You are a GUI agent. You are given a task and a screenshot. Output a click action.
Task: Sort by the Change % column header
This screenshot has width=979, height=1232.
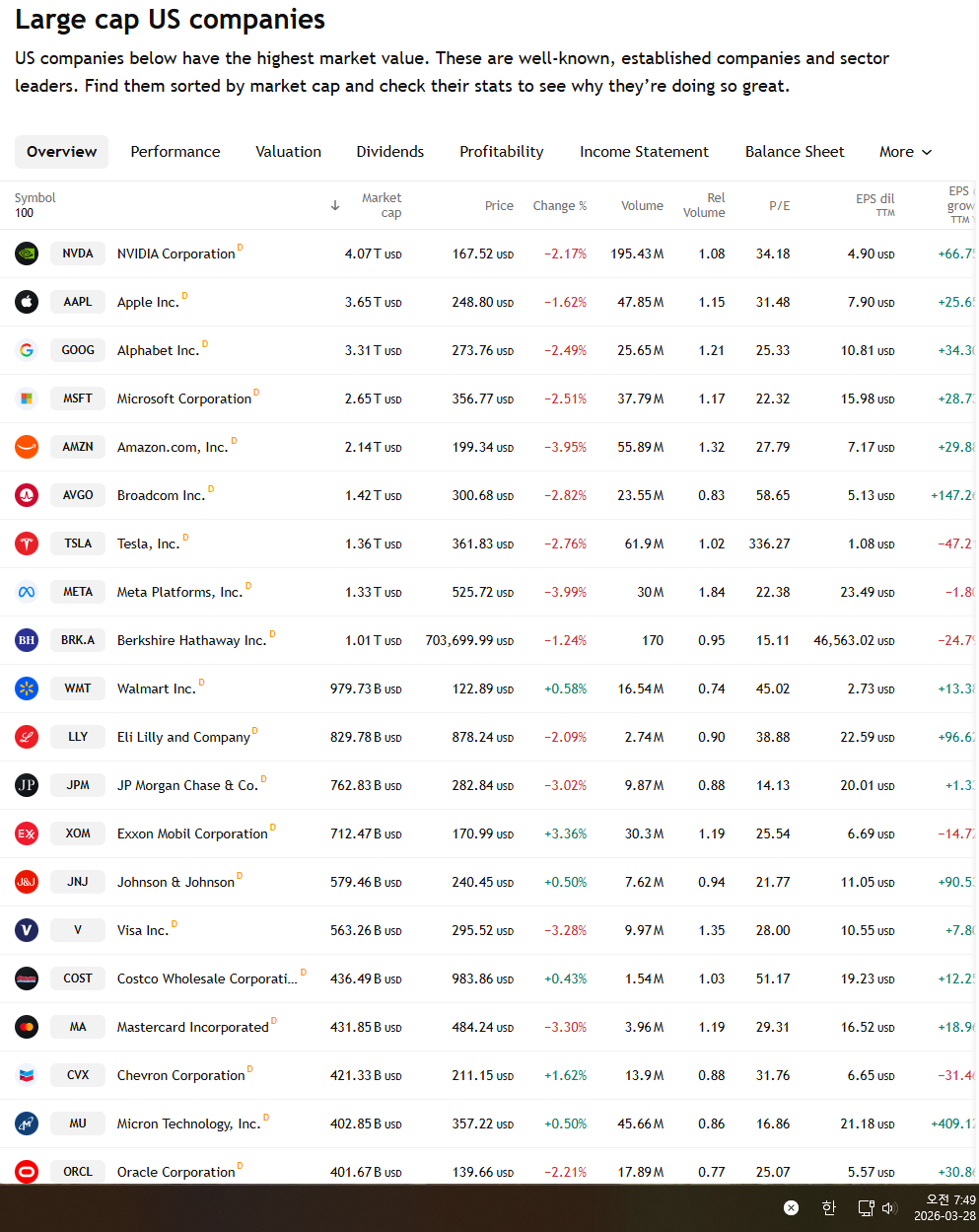(560, 205)
